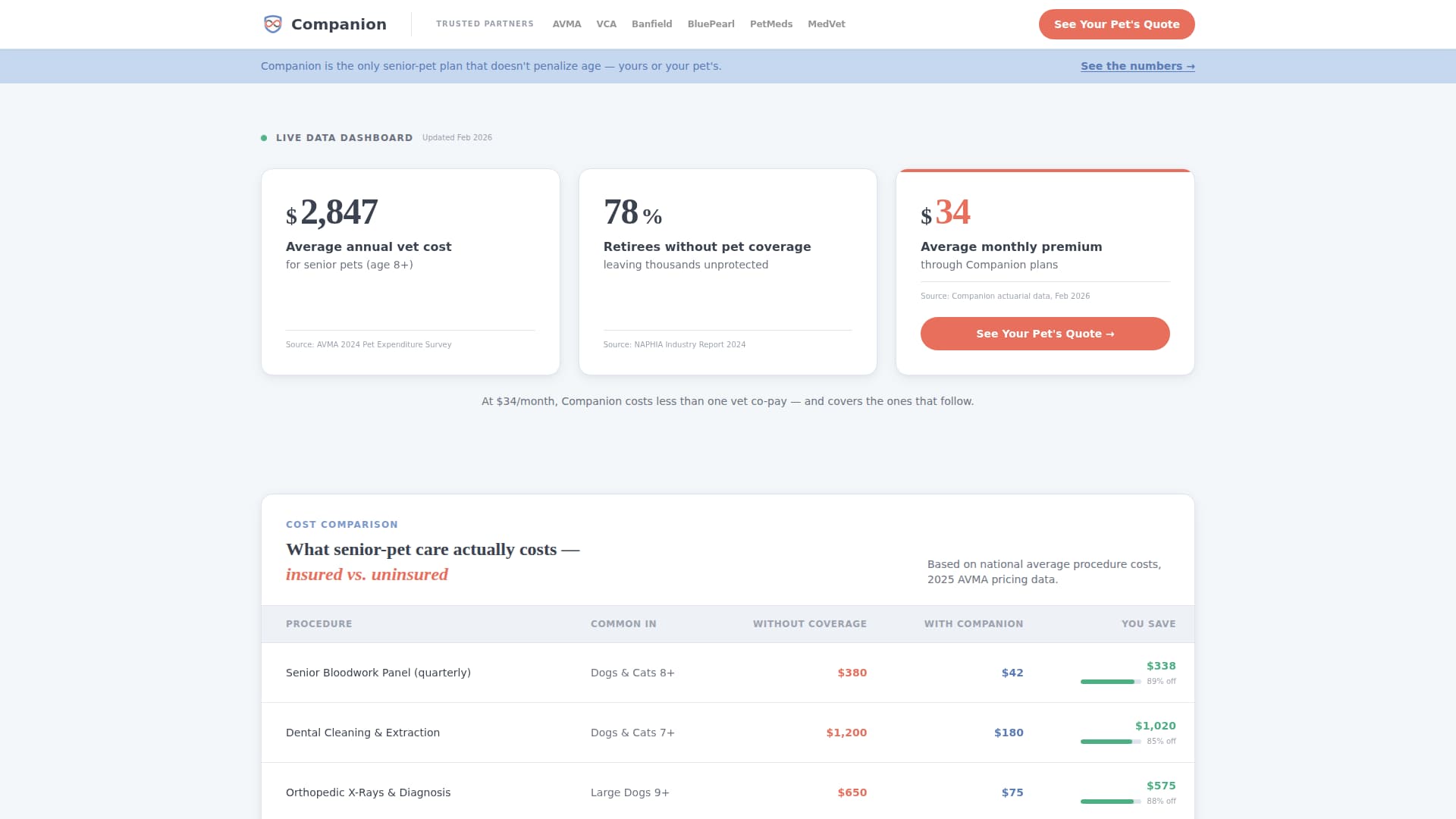Select the Senior Bloodwork Panel row
The width and height of the screenshot is (1456, 819).
coord(378,673)
